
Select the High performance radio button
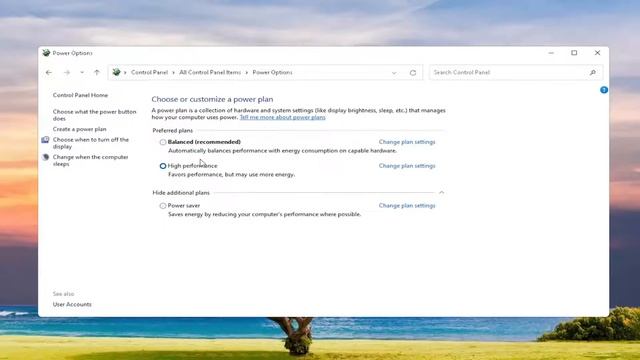tap(163, 166)
